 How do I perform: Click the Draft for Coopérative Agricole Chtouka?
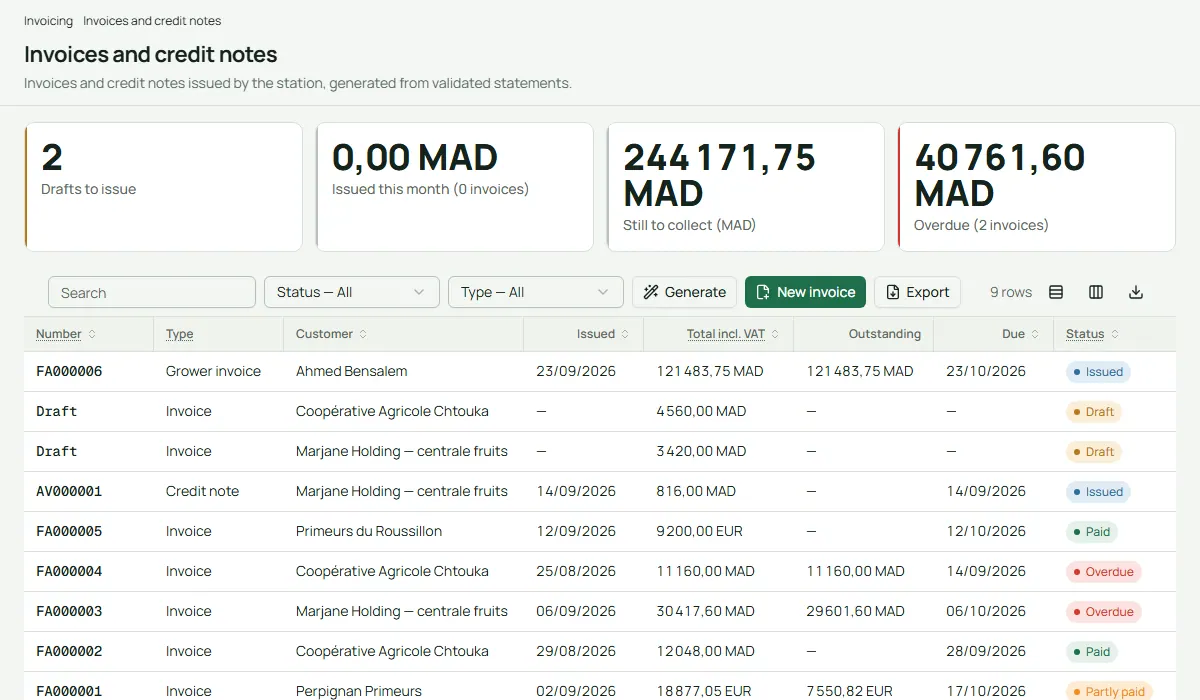point(56,411)
